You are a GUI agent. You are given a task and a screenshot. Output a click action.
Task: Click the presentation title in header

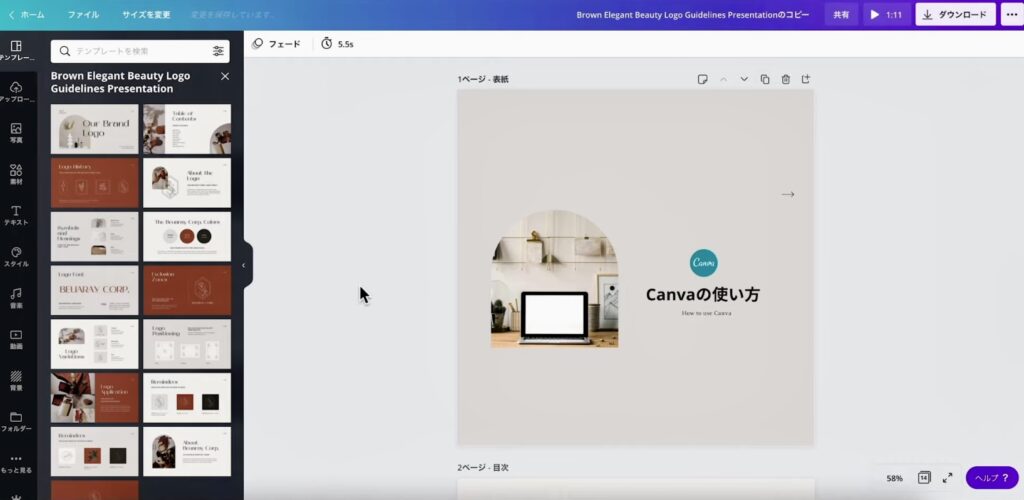click(693, 14)
